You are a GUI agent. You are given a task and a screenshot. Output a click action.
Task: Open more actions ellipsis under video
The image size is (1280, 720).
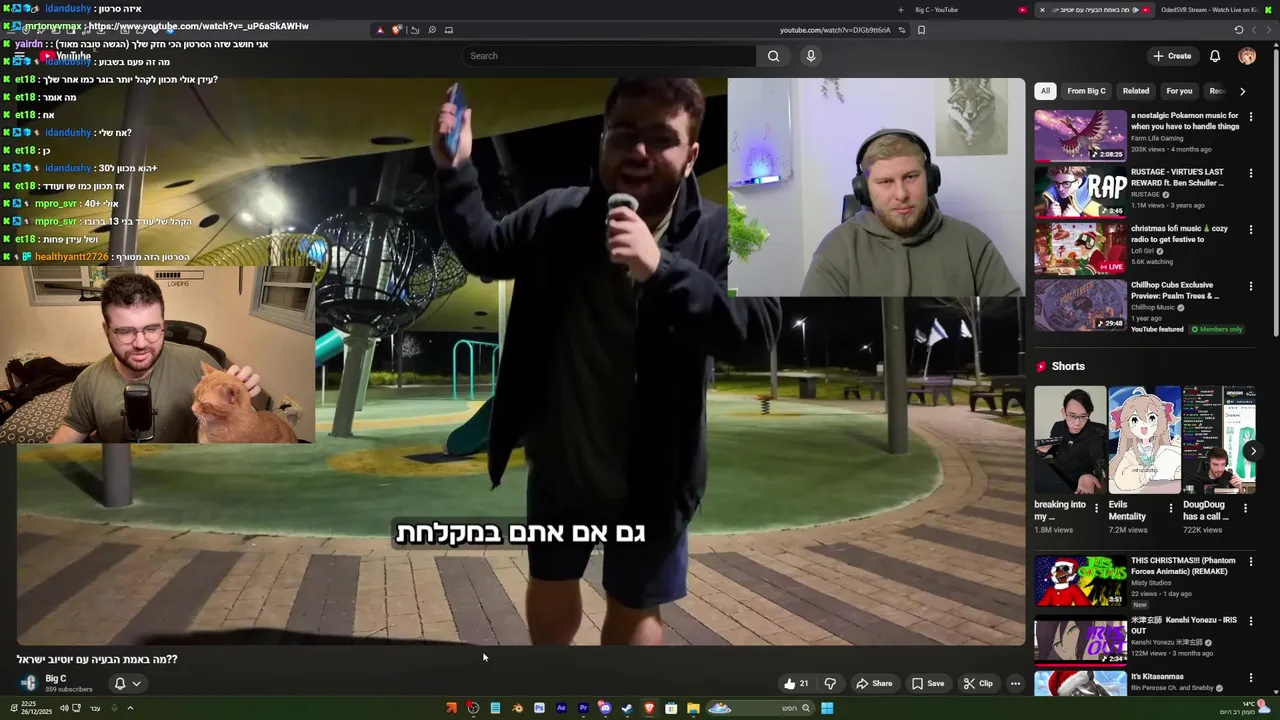[1015, 684]
